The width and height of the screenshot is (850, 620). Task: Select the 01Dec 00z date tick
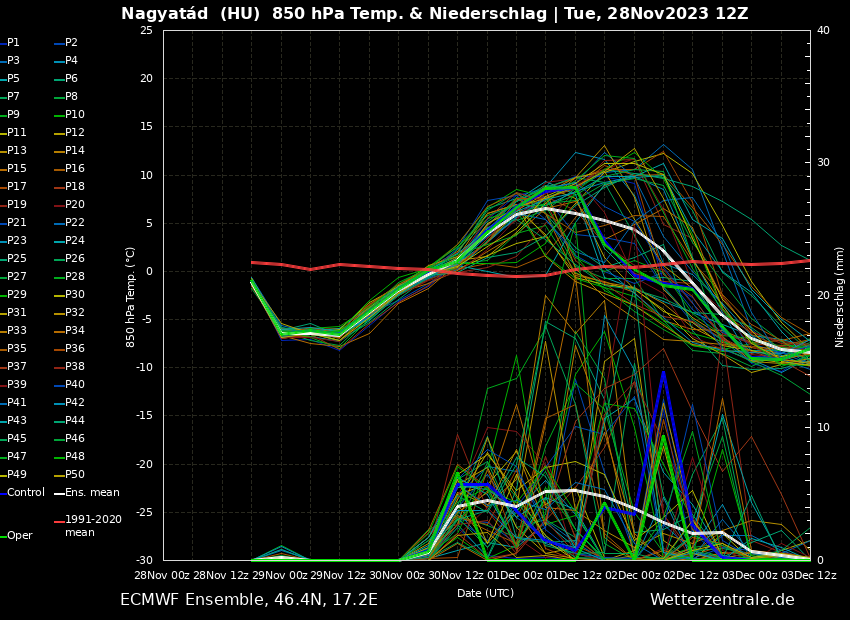pos(517,576)
